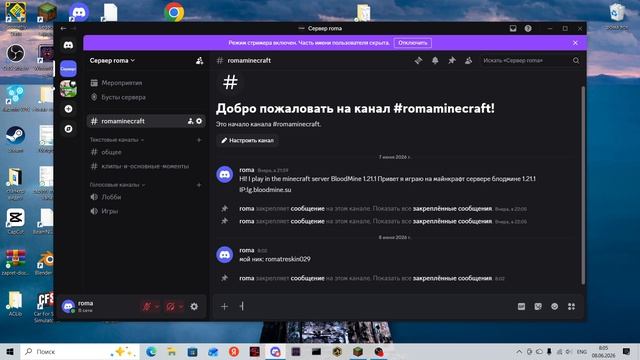Open Yandex browser from taskbar
The width and height of the screenshot is (640, 360).
[x=234, y=352]
